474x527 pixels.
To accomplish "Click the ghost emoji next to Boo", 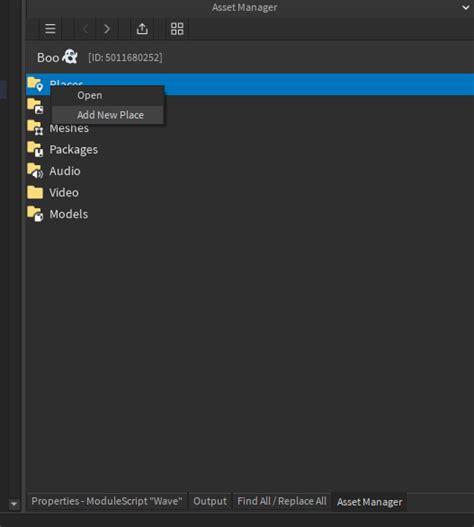I will [70, 57].
